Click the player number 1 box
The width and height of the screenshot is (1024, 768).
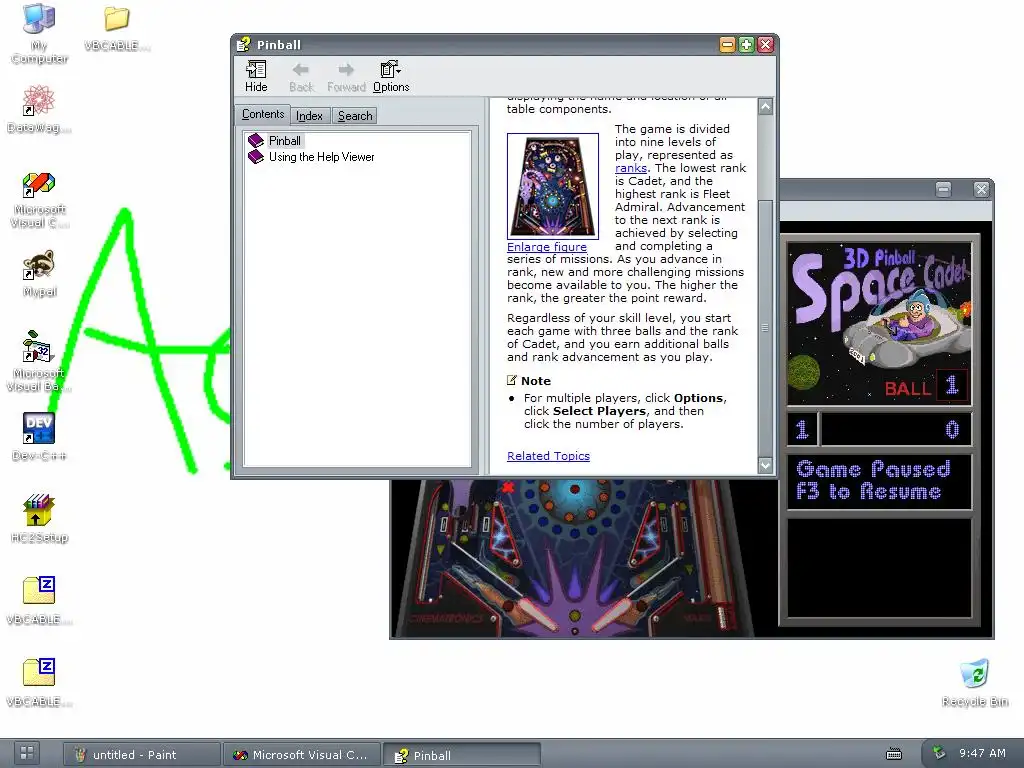pyautogui.click(x=802, y=429)
